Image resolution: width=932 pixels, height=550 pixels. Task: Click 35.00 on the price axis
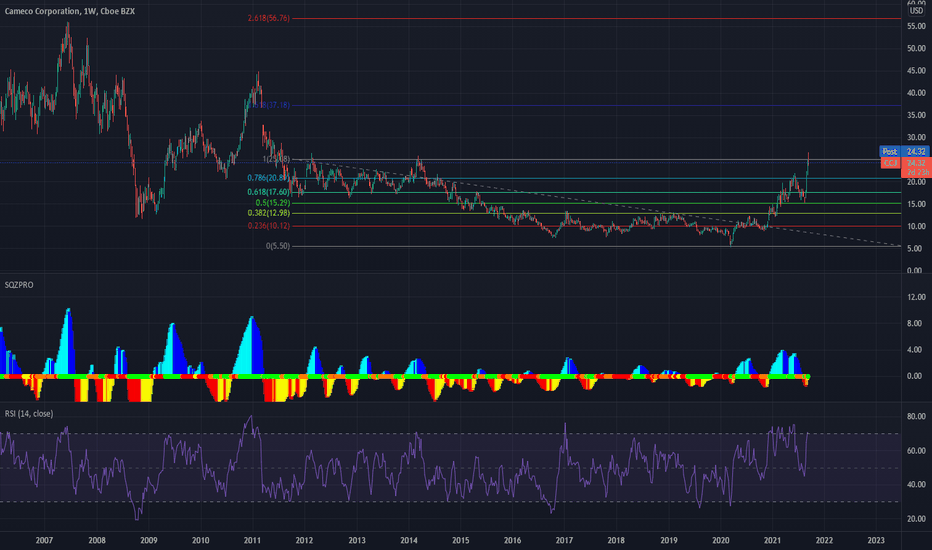(x=916, y=115)
